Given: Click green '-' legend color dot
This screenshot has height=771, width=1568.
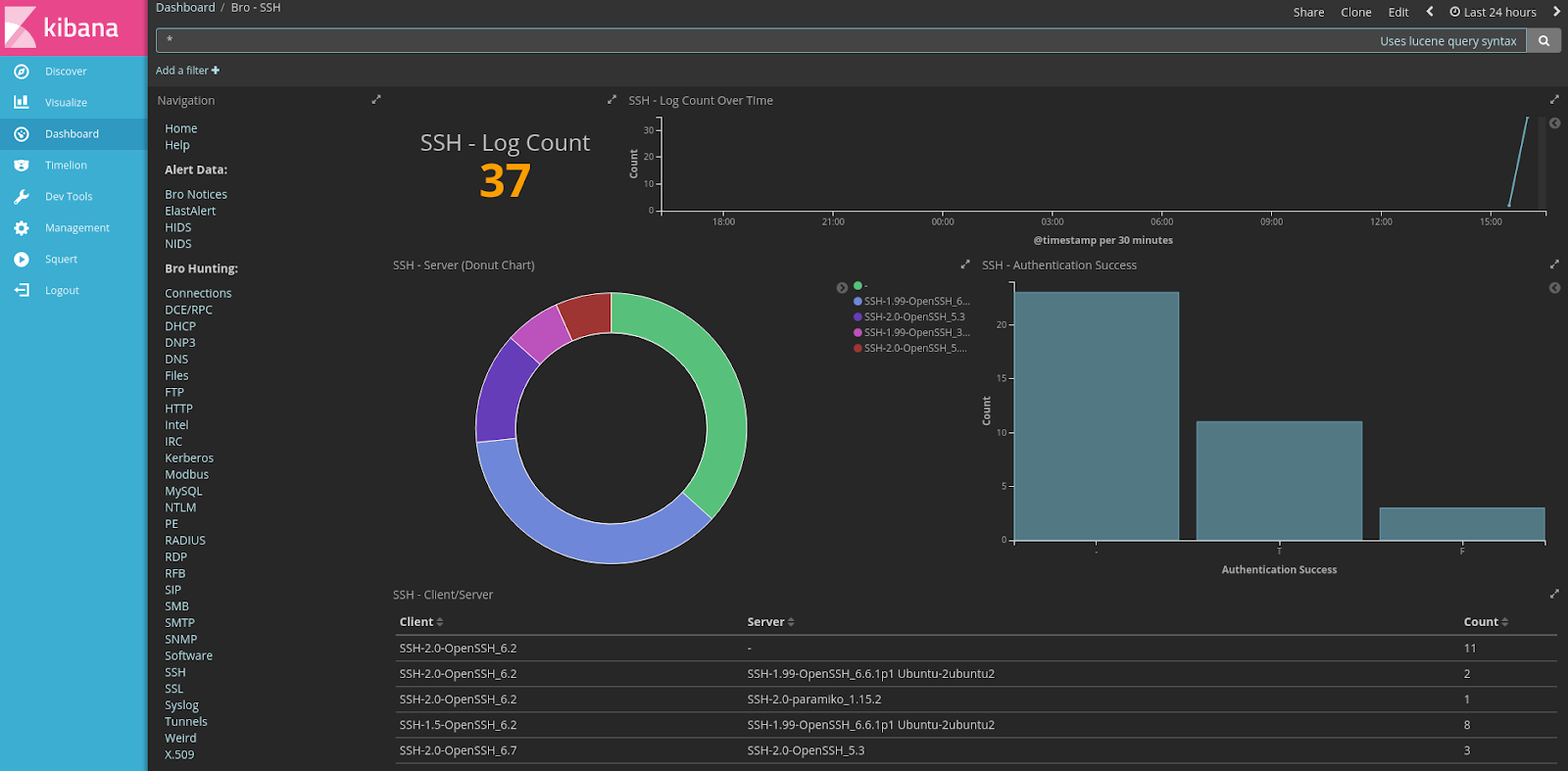Looking at the screenshot, I should pyautogui.click(x=857, y=286).
